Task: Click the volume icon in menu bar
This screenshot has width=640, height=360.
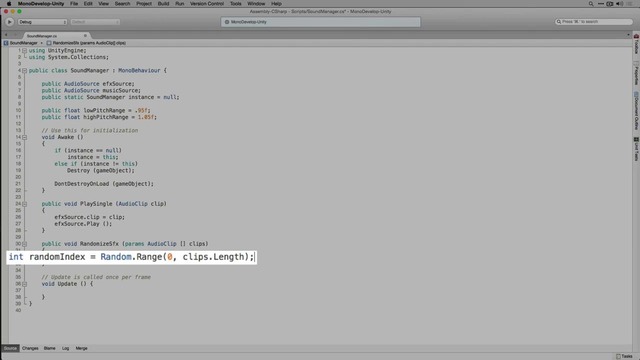Action: pos(620,4)
